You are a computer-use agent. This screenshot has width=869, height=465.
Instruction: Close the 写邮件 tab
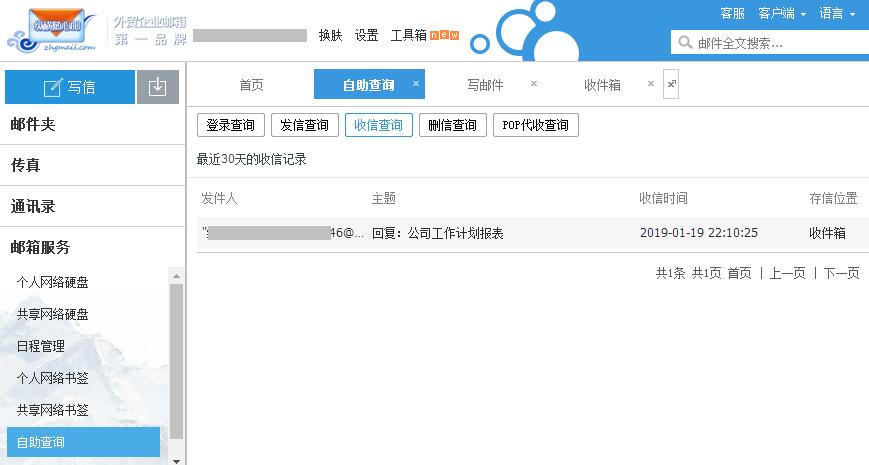click(534, 84)
